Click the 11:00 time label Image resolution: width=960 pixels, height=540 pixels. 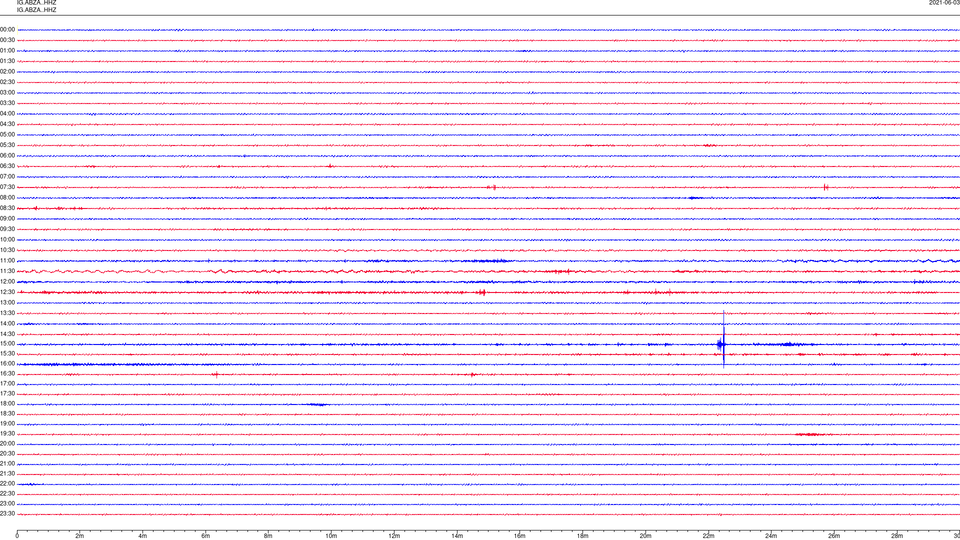(x=7, y=261)
